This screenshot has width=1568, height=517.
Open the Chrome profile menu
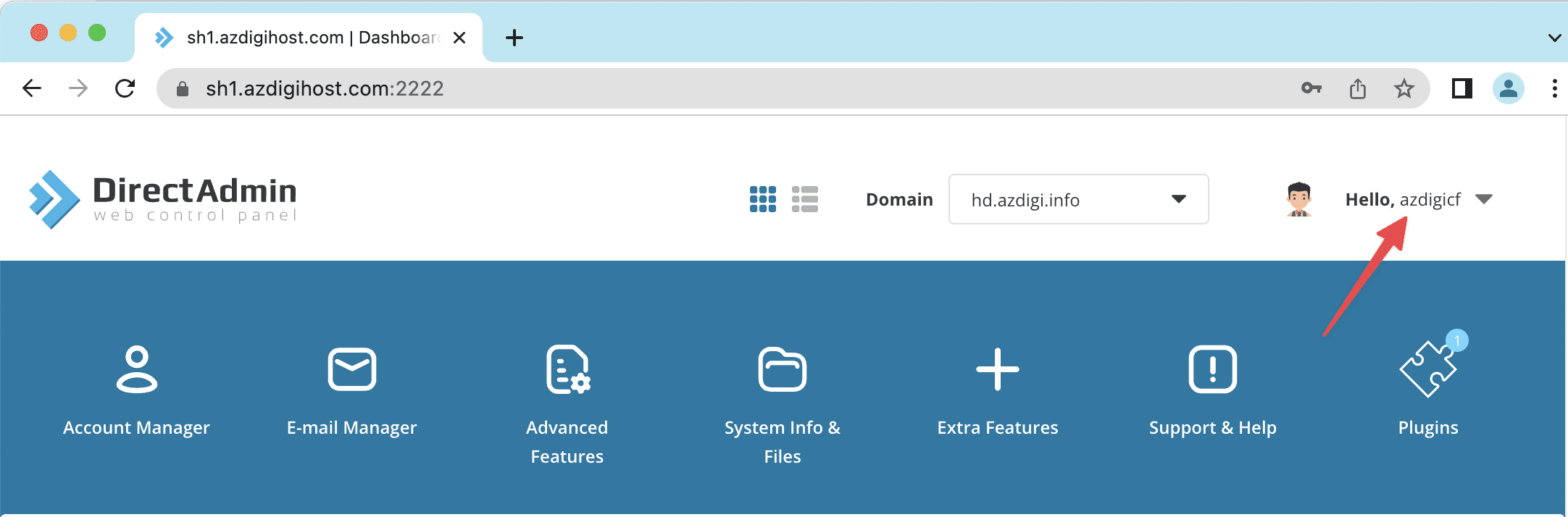click(x=1509, y=88)
